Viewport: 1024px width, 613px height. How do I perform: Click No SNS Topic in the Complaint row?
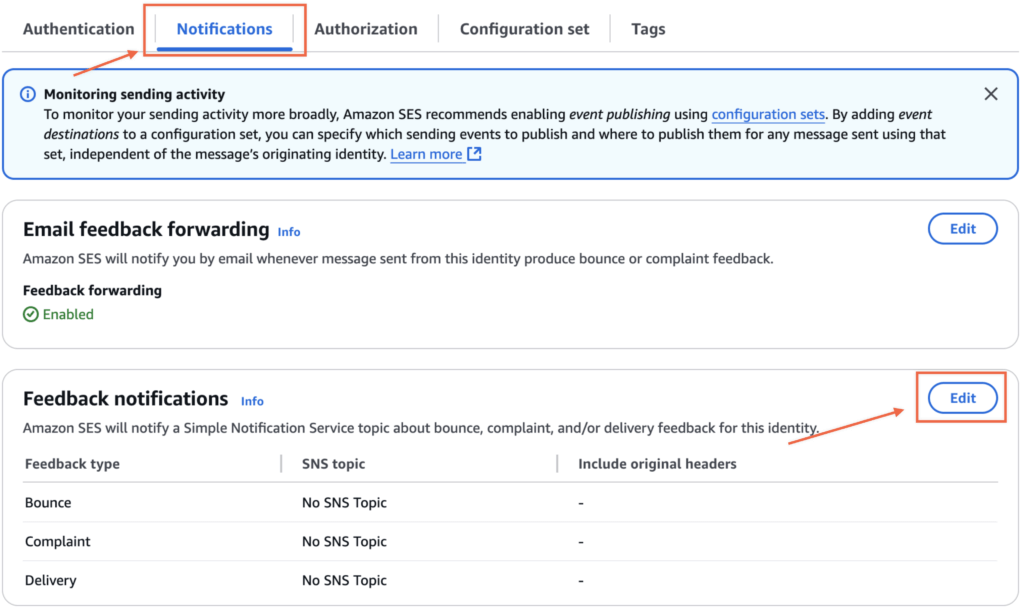(344, 541)
